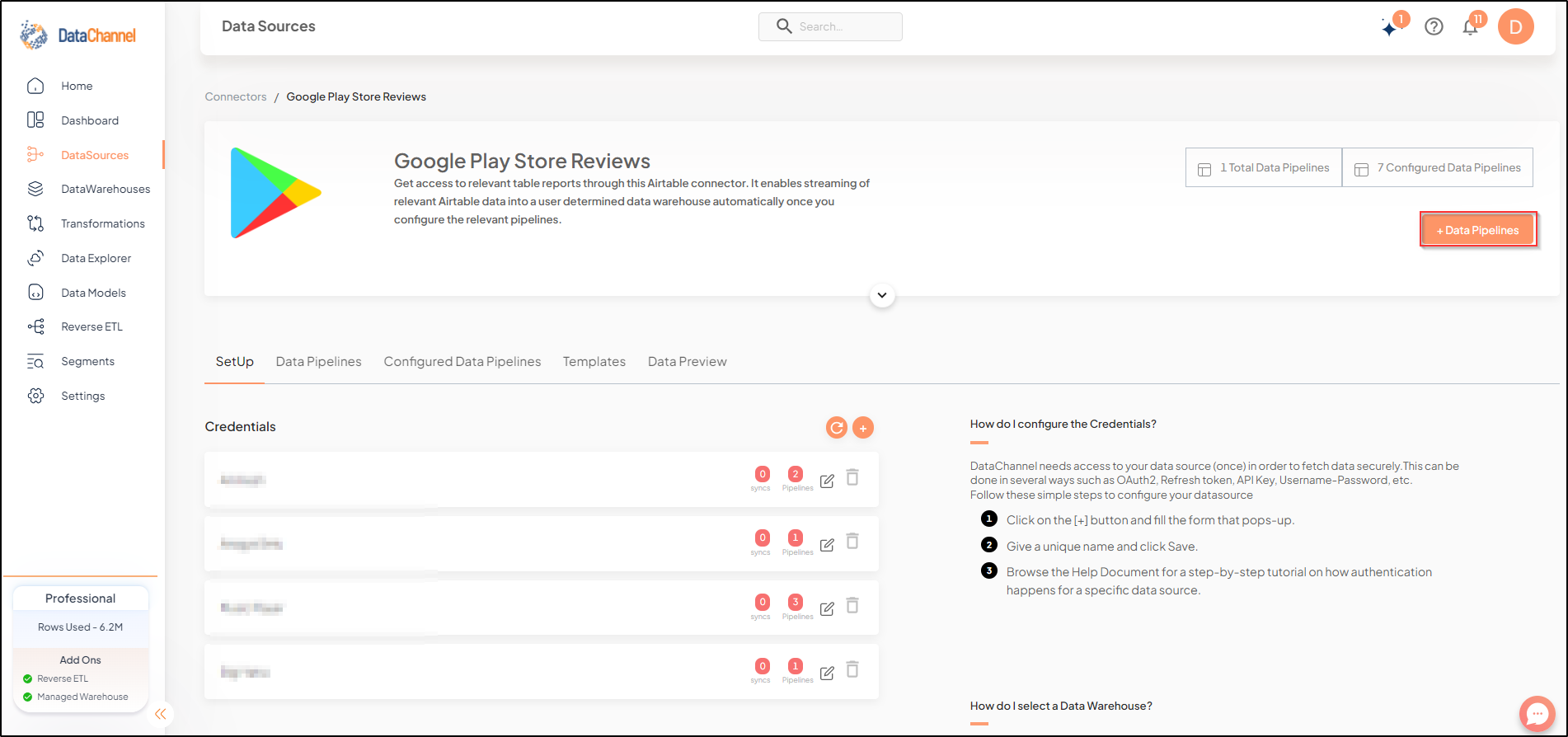The height and width of the screenshot is (737, 1568).
Task: View notifications via the bell icon
Action: (1470, 27)
